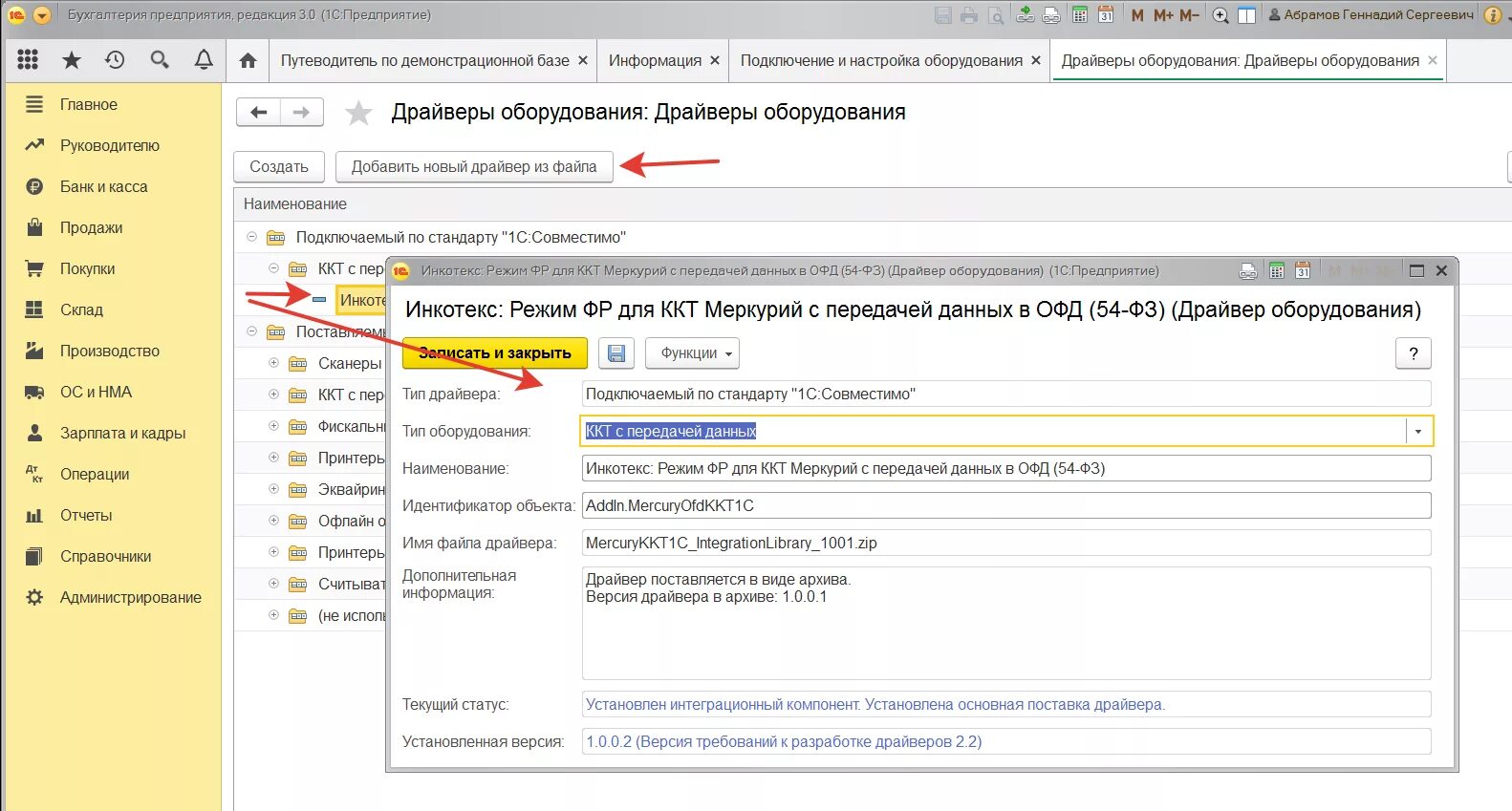Collapse the Подключаемый по стандарту group
Viewport: 1512px width, 811px height.
(252, 237)
